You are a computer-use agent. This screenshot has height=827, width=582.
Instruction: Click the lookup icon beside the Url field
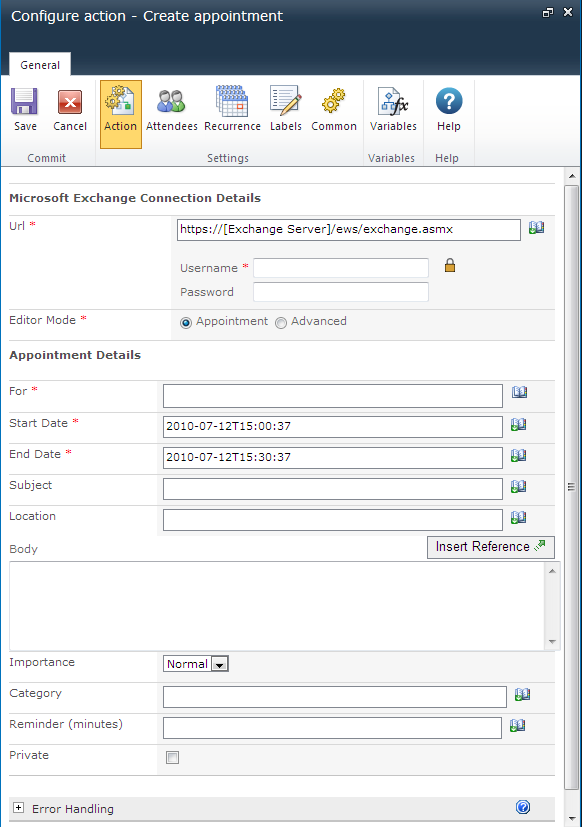point(536,228)
